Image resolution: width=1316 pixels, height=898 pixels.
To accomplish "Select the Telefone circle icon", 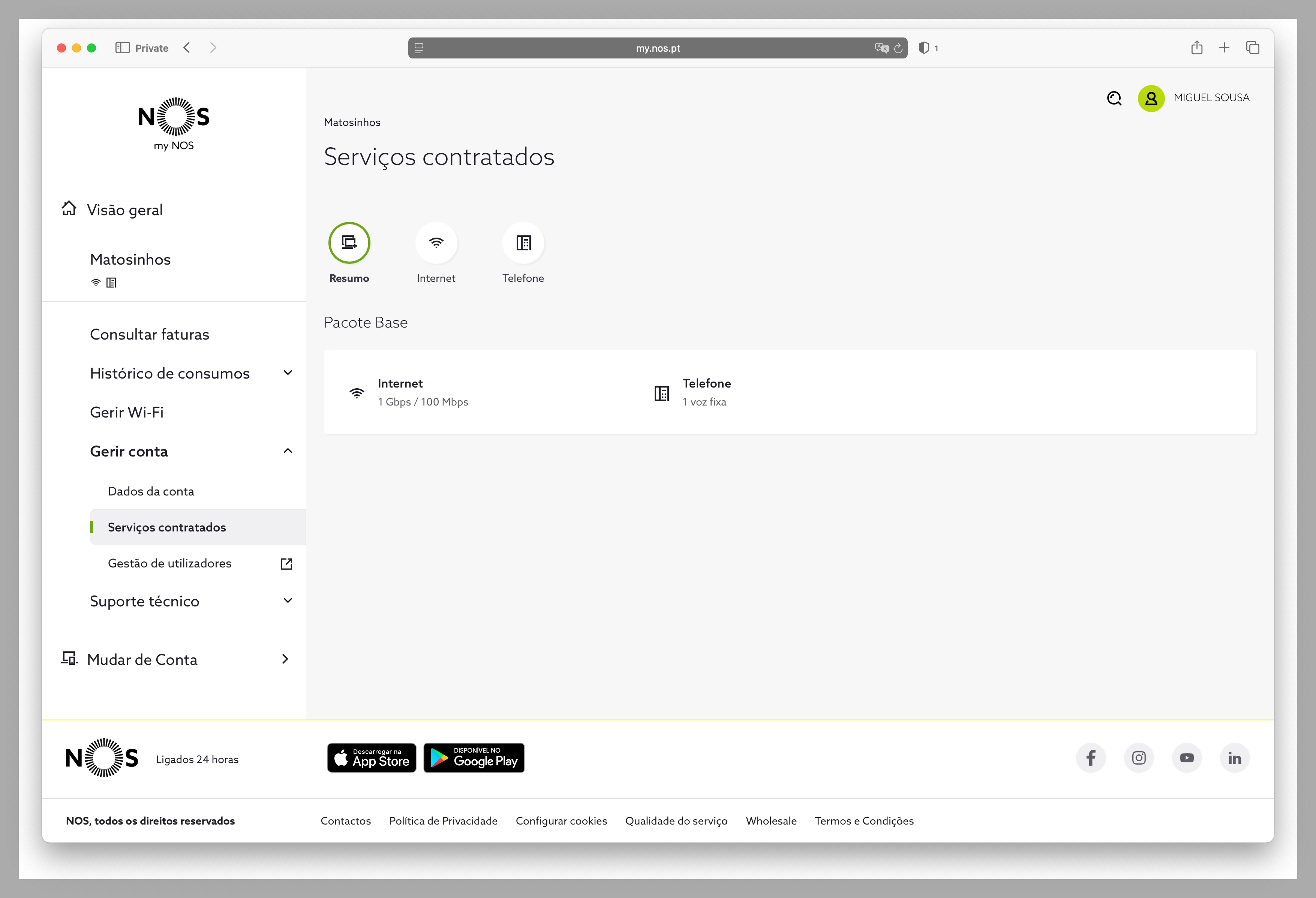I will [x=523, y=243].
